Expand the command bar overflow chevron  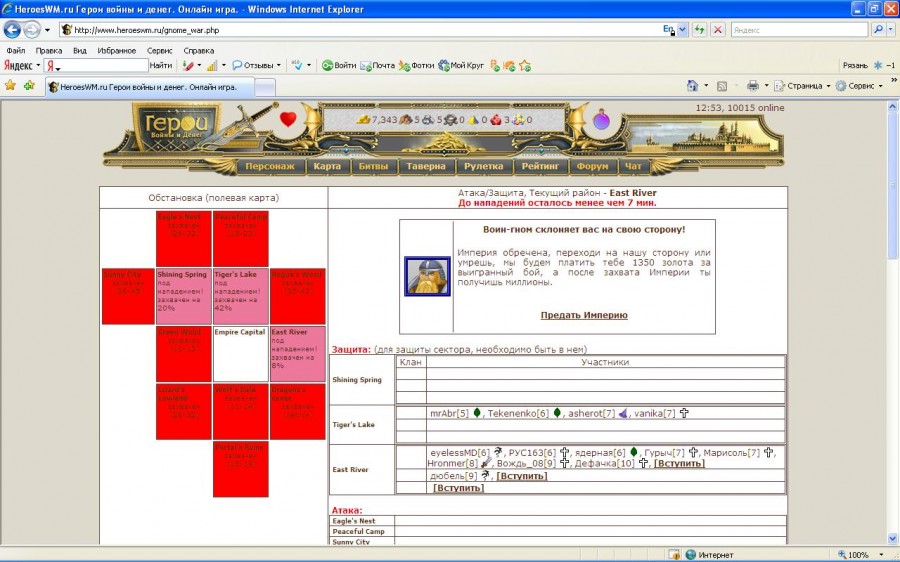tap(894, 80)
